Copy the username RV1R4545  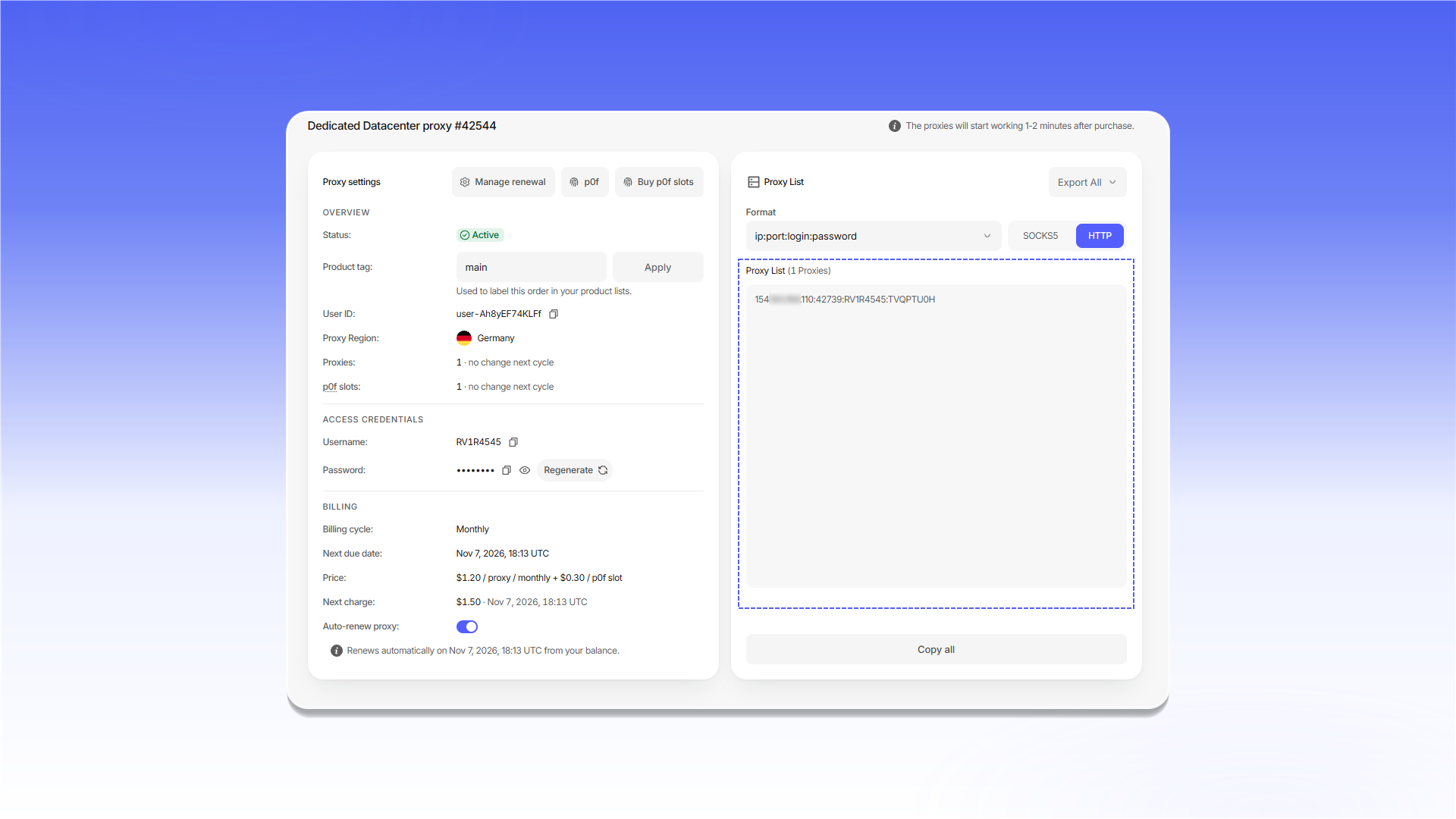513,442
